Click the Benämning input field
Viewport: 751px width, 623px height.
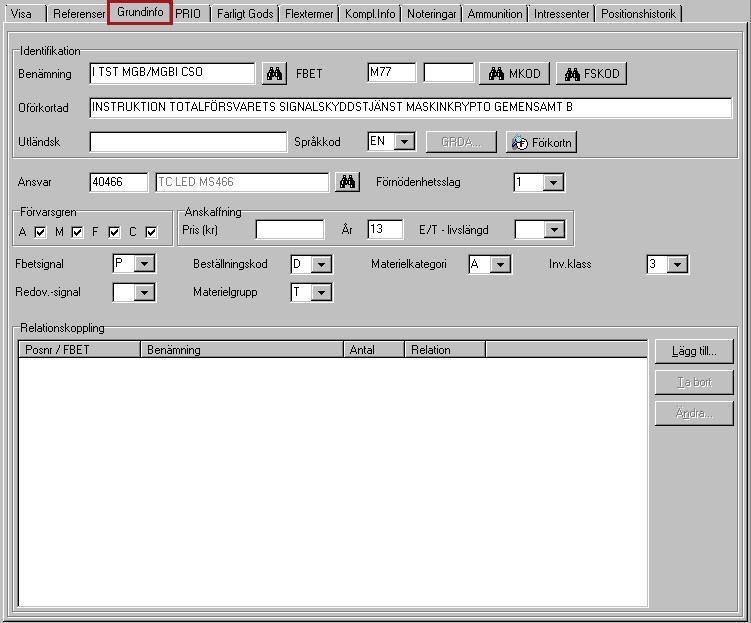[x=172, y=73]
